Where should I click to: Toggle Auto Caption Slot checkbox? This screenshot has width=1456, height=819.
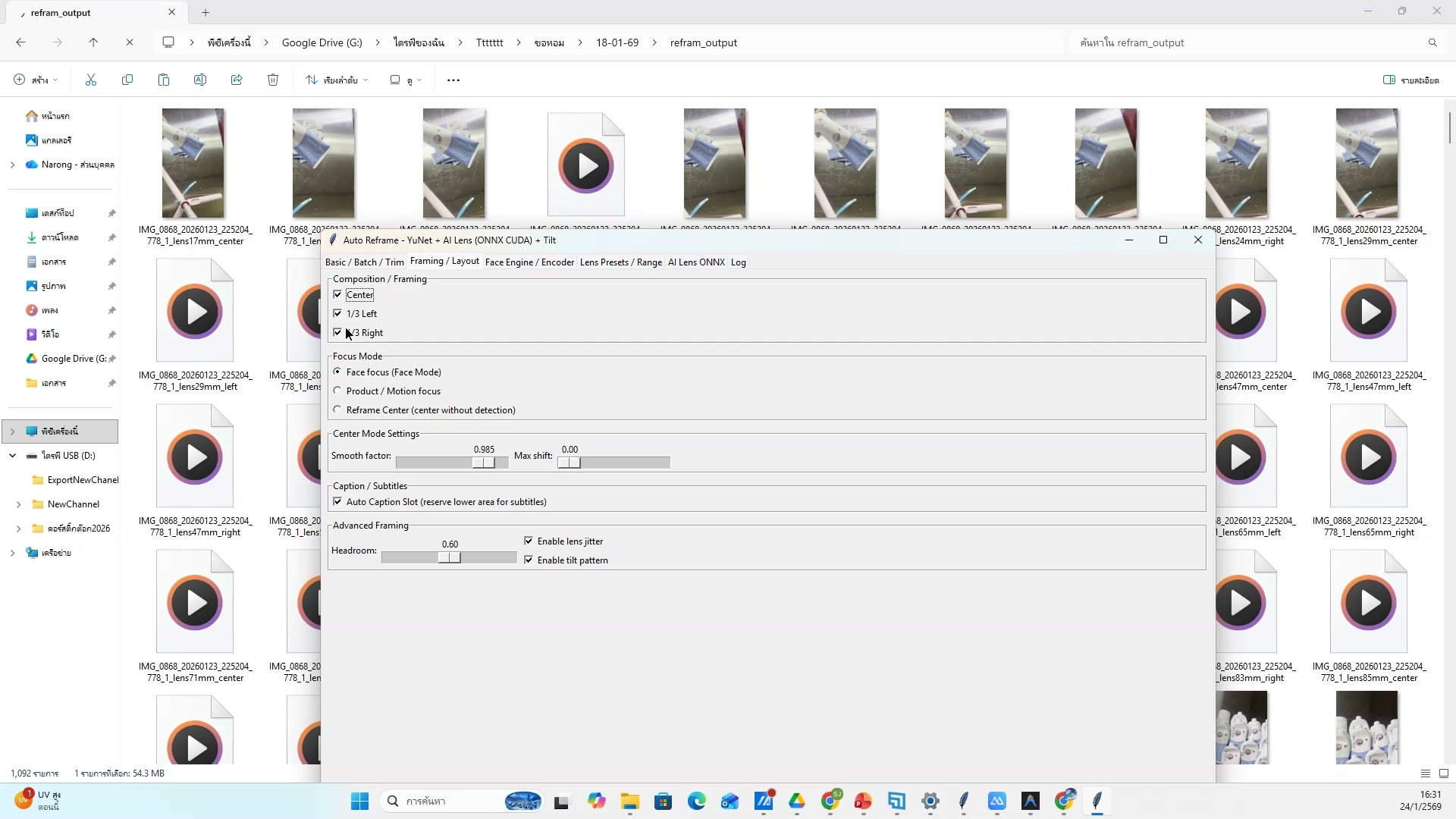pos(337,501)
